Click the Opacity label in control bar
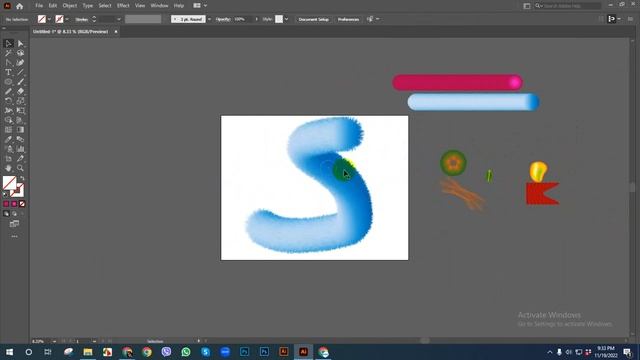This screenshot has width=640, height=360. click(x=223, y=19)
